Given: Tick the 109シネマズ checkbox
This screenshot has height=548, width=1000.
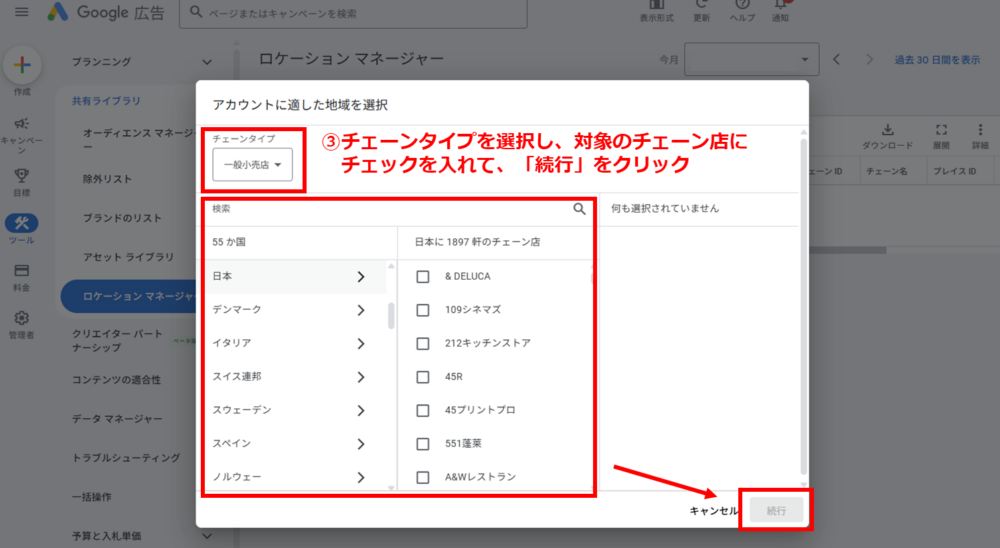Looking at the screenshot, I should 423,310.
